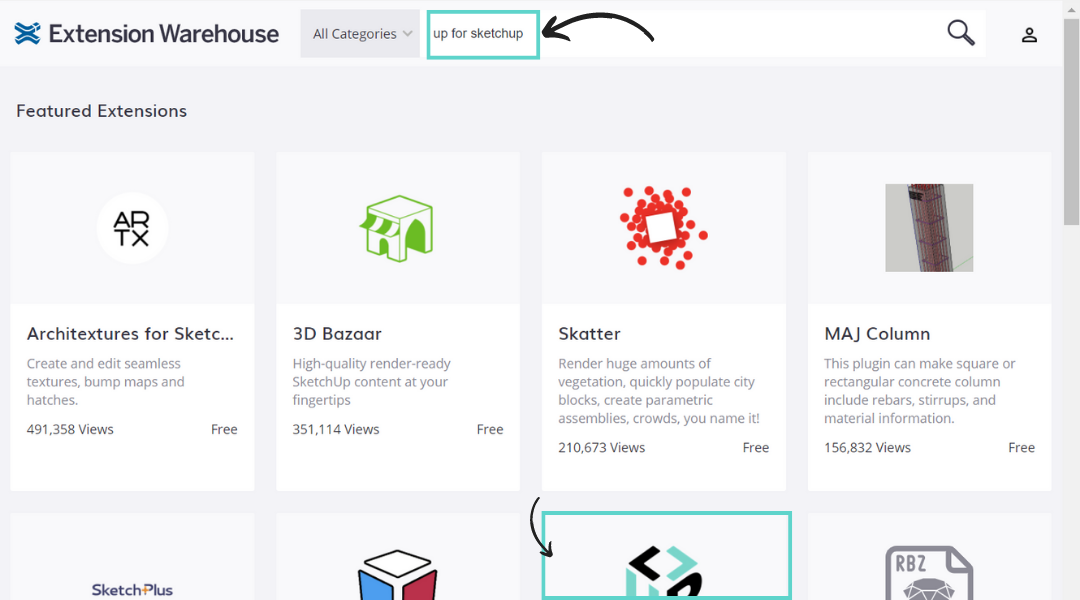Open the user account icon

pos(1029,34)
